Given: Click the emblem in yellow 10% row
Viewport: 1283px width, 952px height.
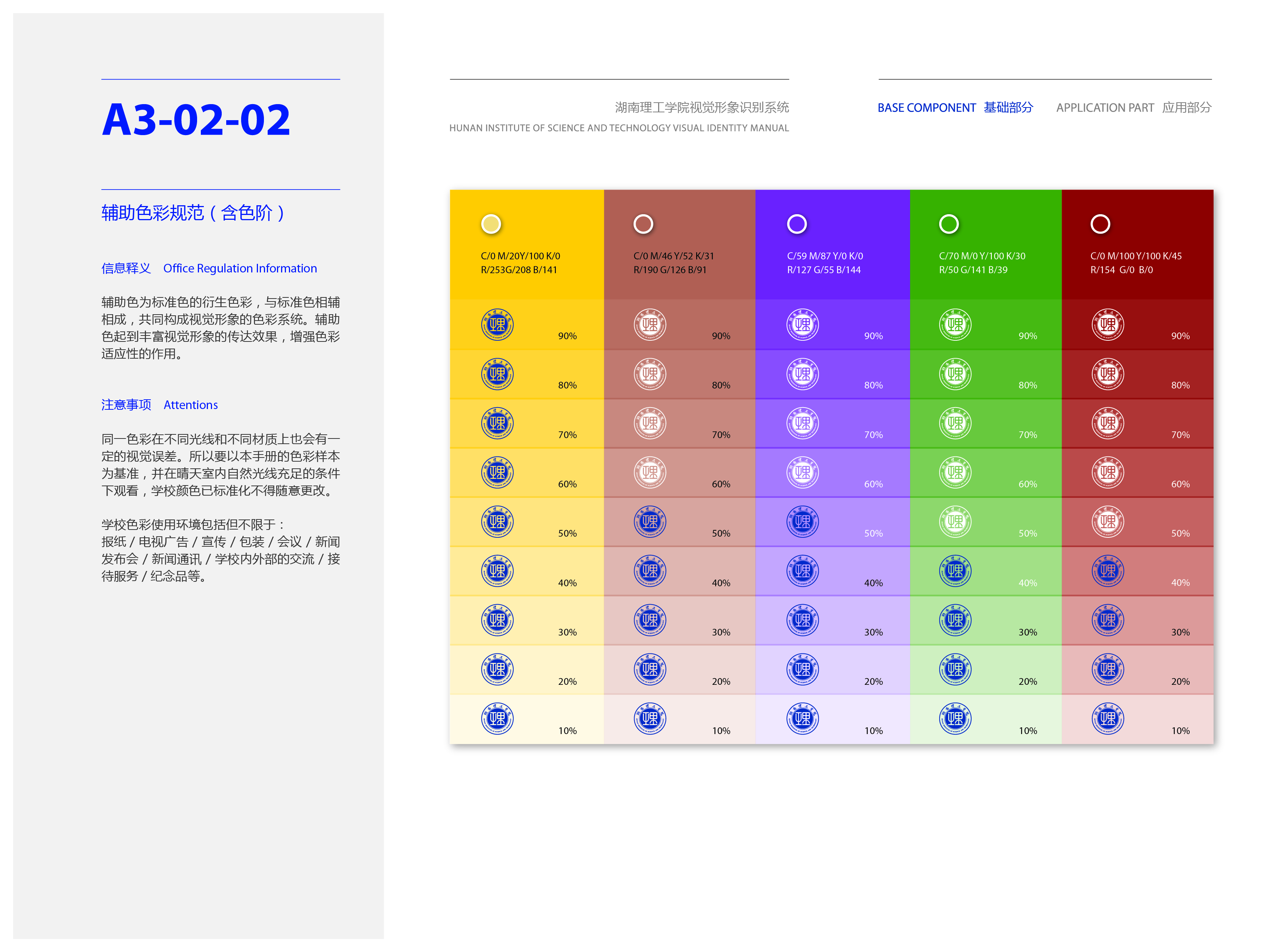Looking at the screenshot, I should [x=497, y=719].
